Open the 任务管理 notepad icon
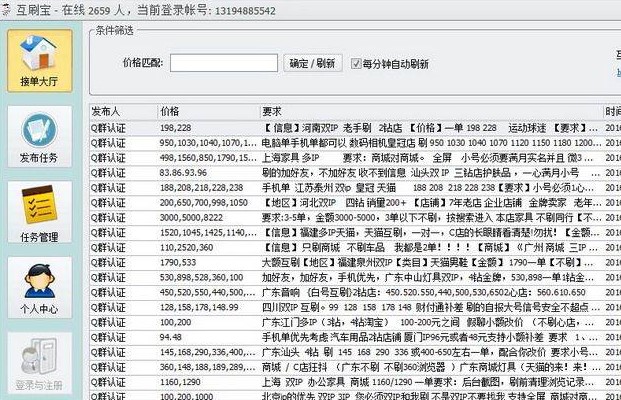The width and height of the screenshot is (621, 400). 40,212
